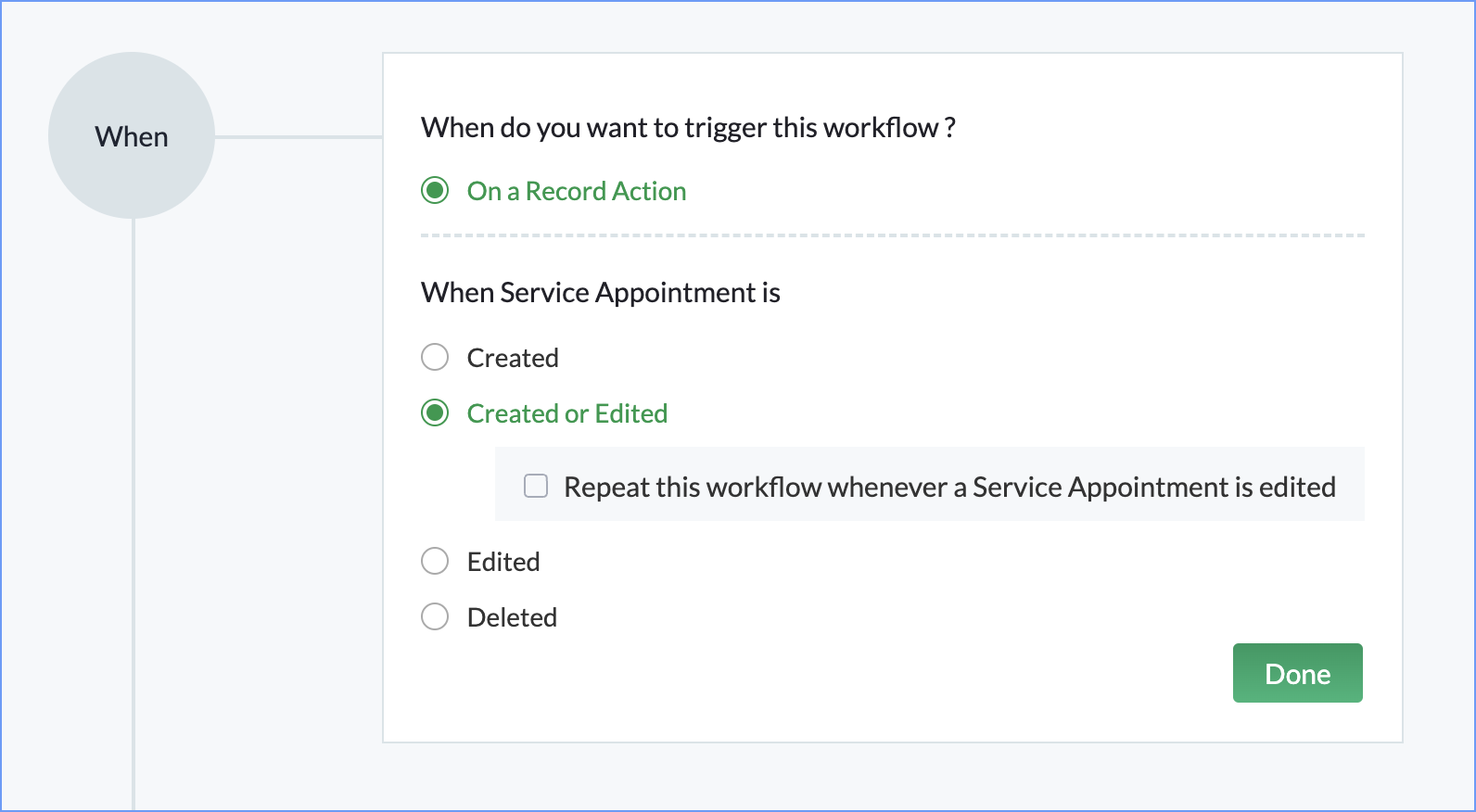Enable the Repeat this workflow checkbox
The height and width of the screenshot is (812, 1476).
(536, 486)
